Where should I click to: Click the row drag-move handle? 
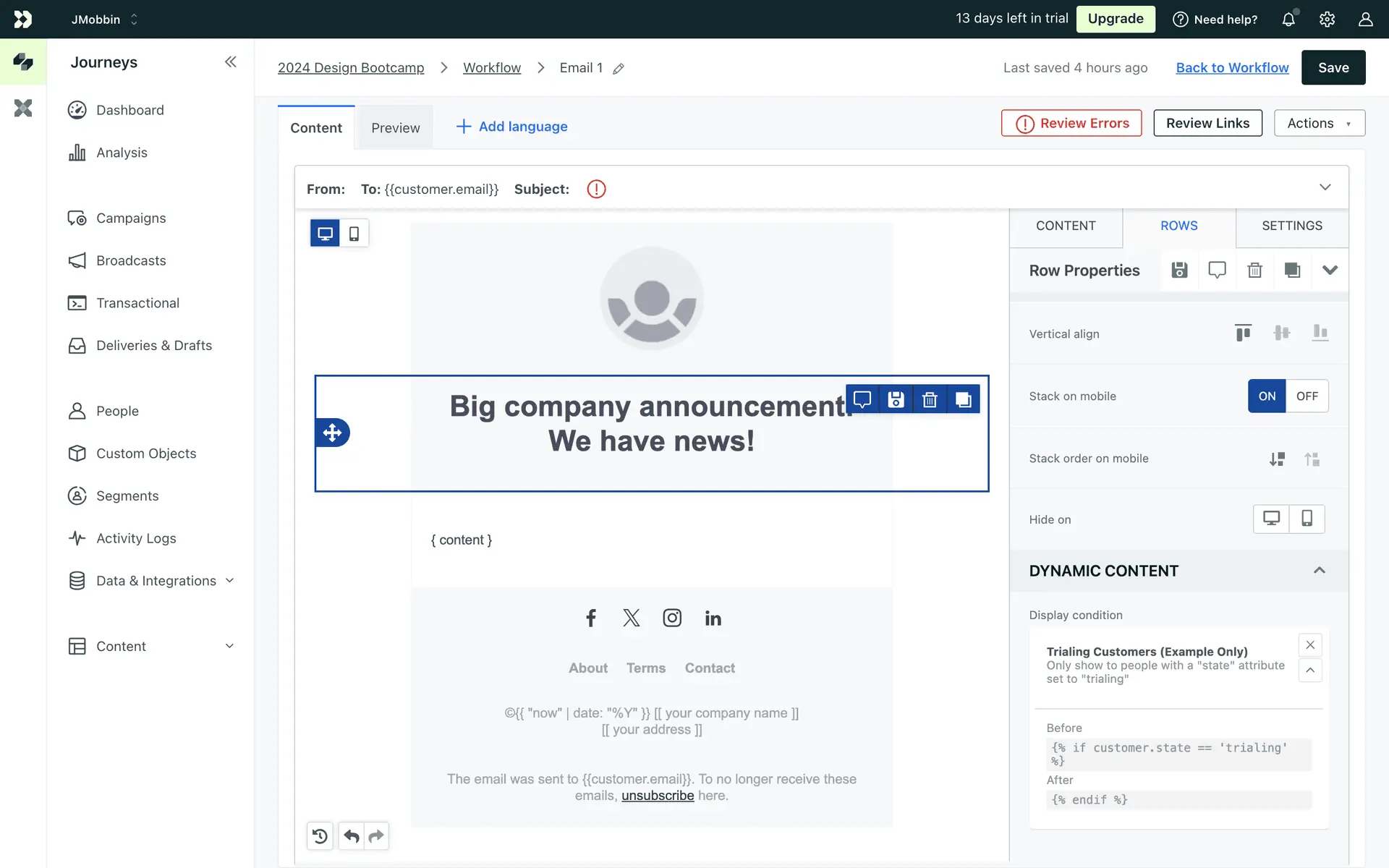click(332, 433)
